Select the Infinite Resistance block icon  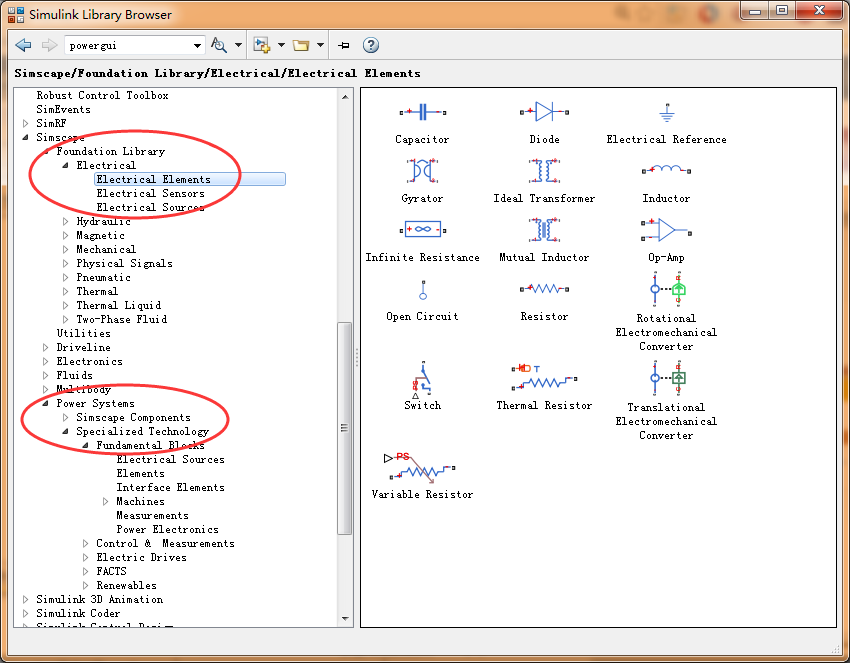coord(423,230)
